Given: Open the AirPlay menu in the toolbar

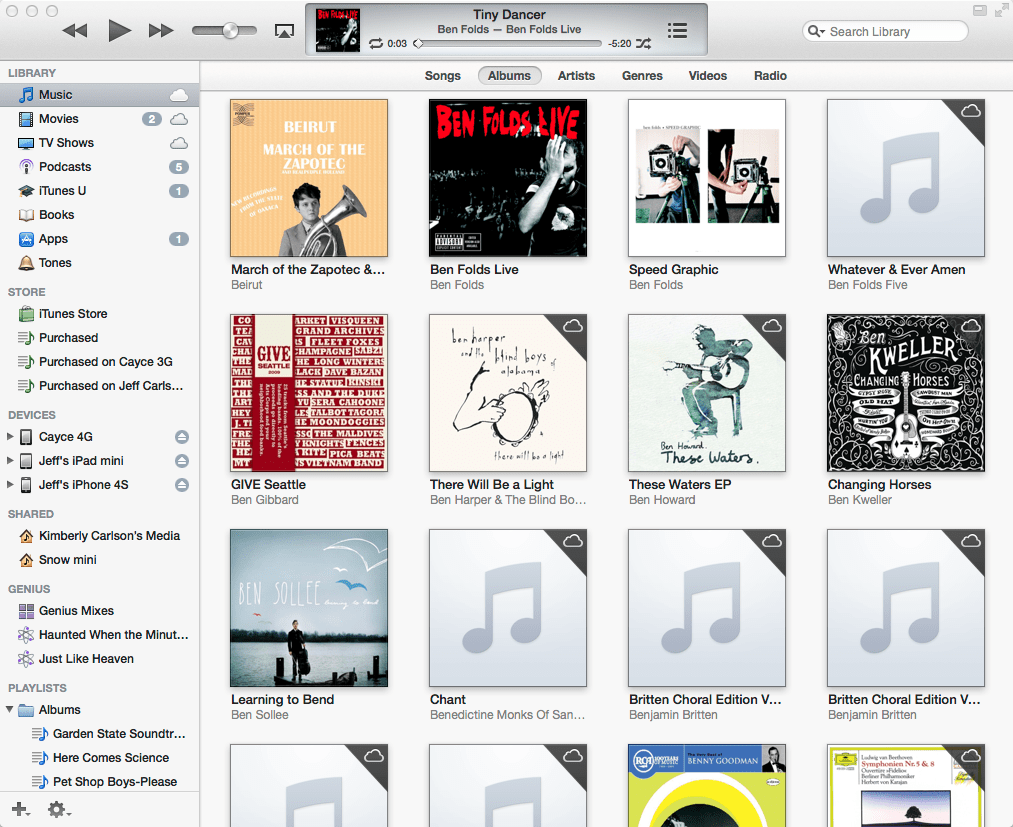Looking at the screenshot, I should tap(284, 30).
